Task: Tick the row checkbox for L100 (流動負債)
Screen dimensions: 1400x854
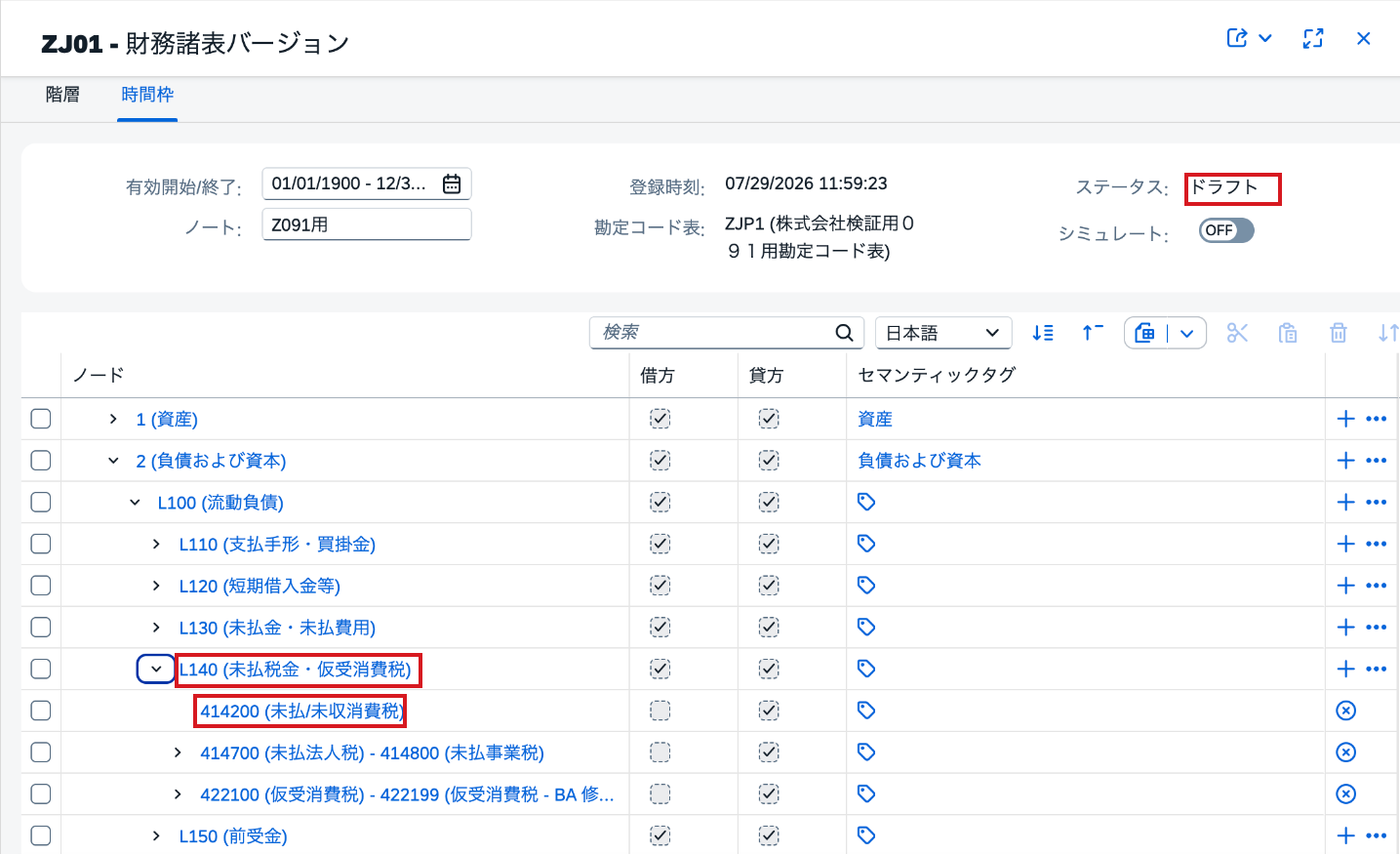Action: pos(41,502)
